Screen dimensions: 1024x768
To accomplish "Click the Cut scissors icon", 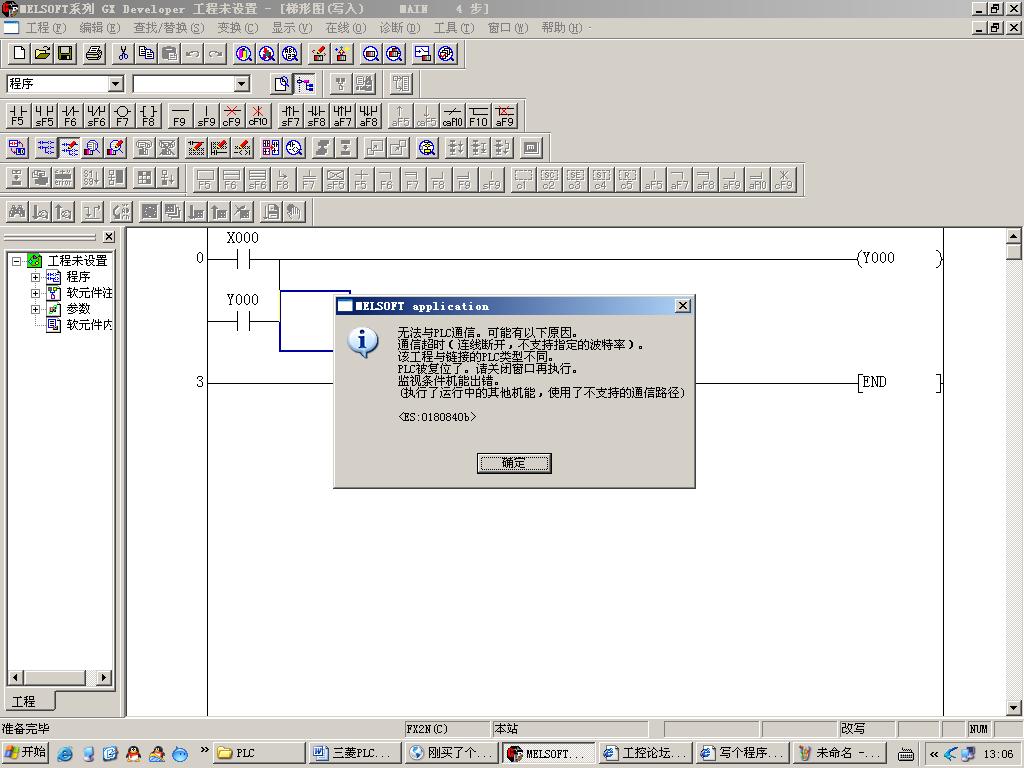I will click(x=123, y=54).
